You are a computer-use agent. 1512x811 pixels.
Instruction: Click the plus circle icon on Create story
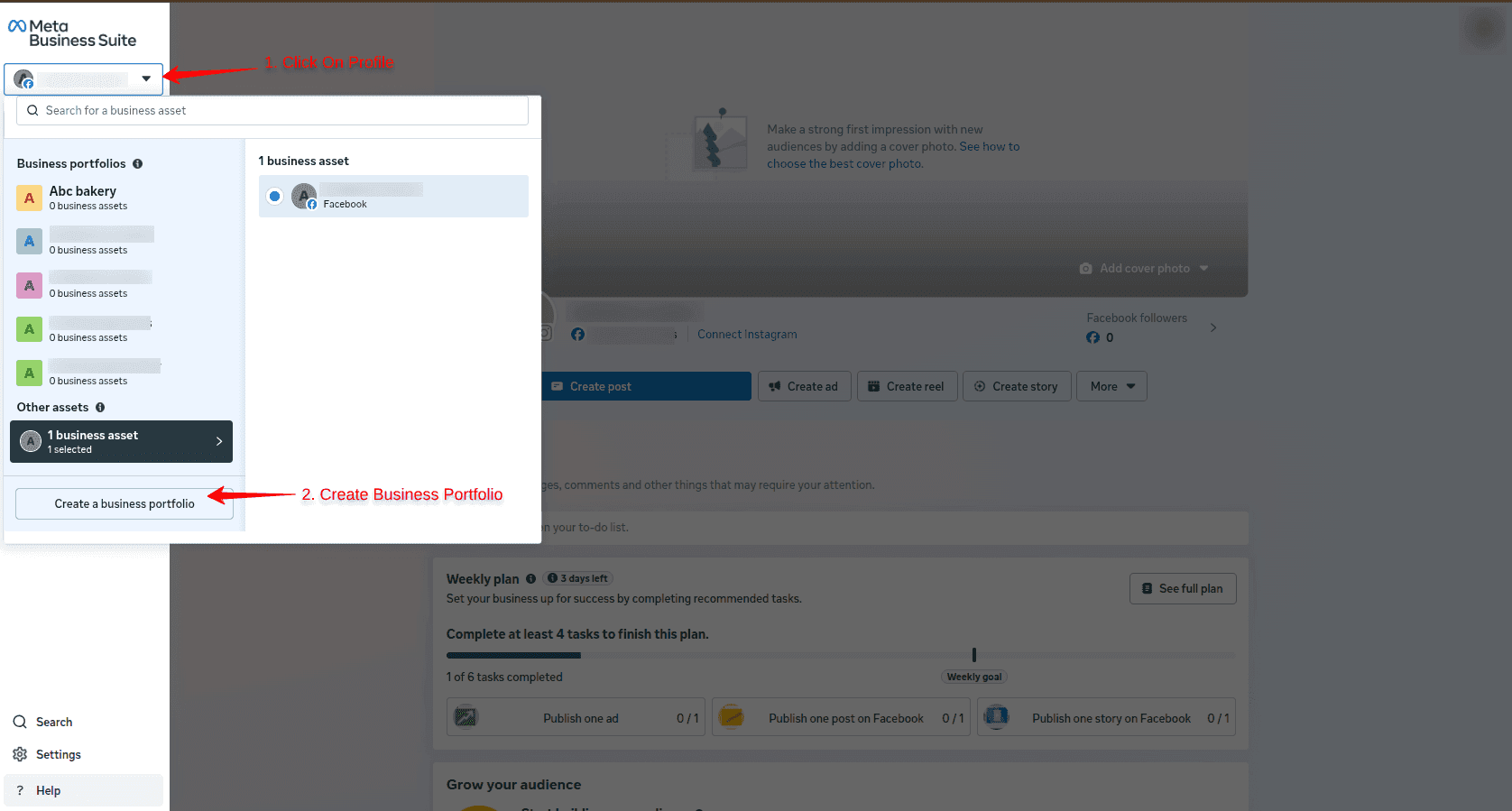coord(980,386)
